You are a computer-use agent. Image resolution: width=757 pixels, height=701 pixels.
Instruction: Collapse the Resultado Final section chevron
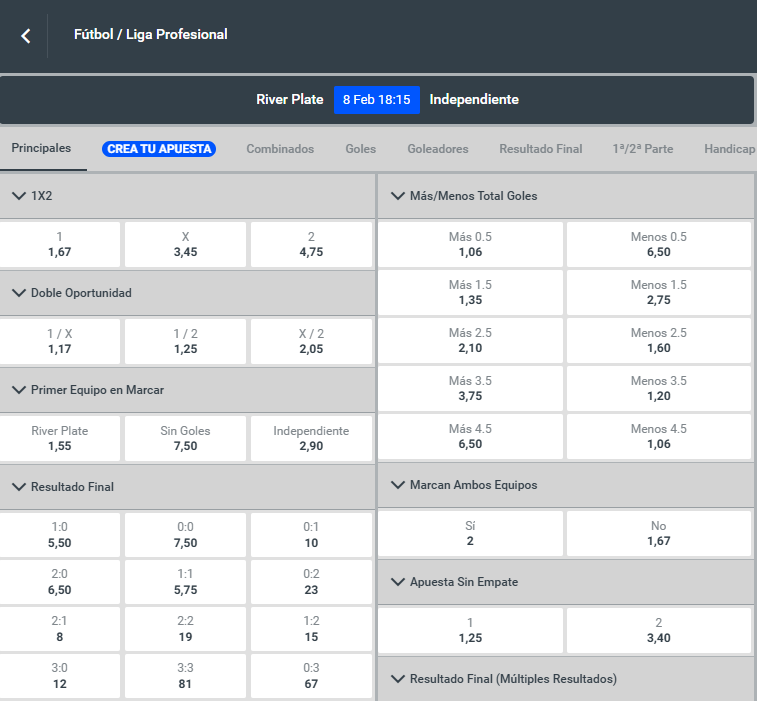(19, 487)
